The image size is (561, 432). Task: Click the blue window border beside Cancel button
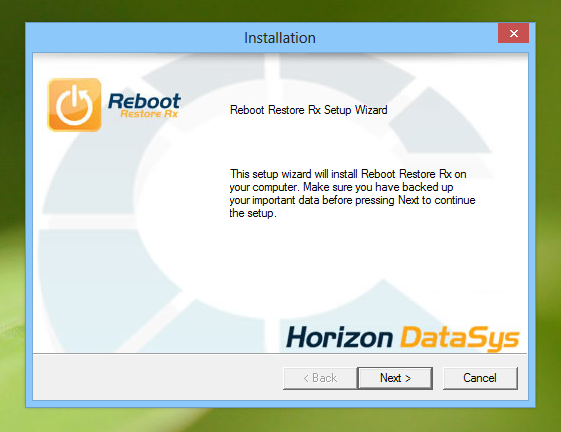532,378
